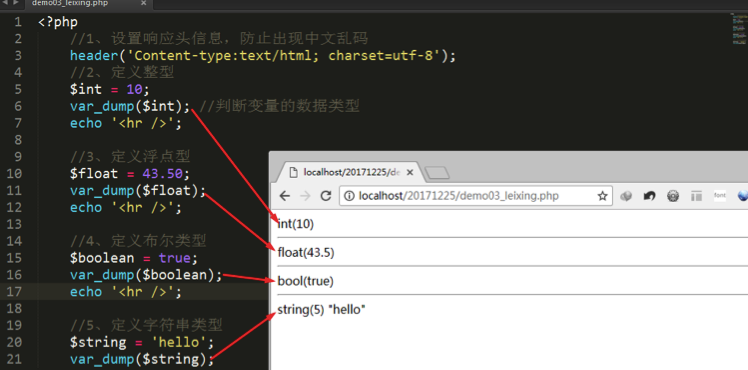
Task: Click 'var_dump($boolean);' in the code
Action: tap(146, 275)
